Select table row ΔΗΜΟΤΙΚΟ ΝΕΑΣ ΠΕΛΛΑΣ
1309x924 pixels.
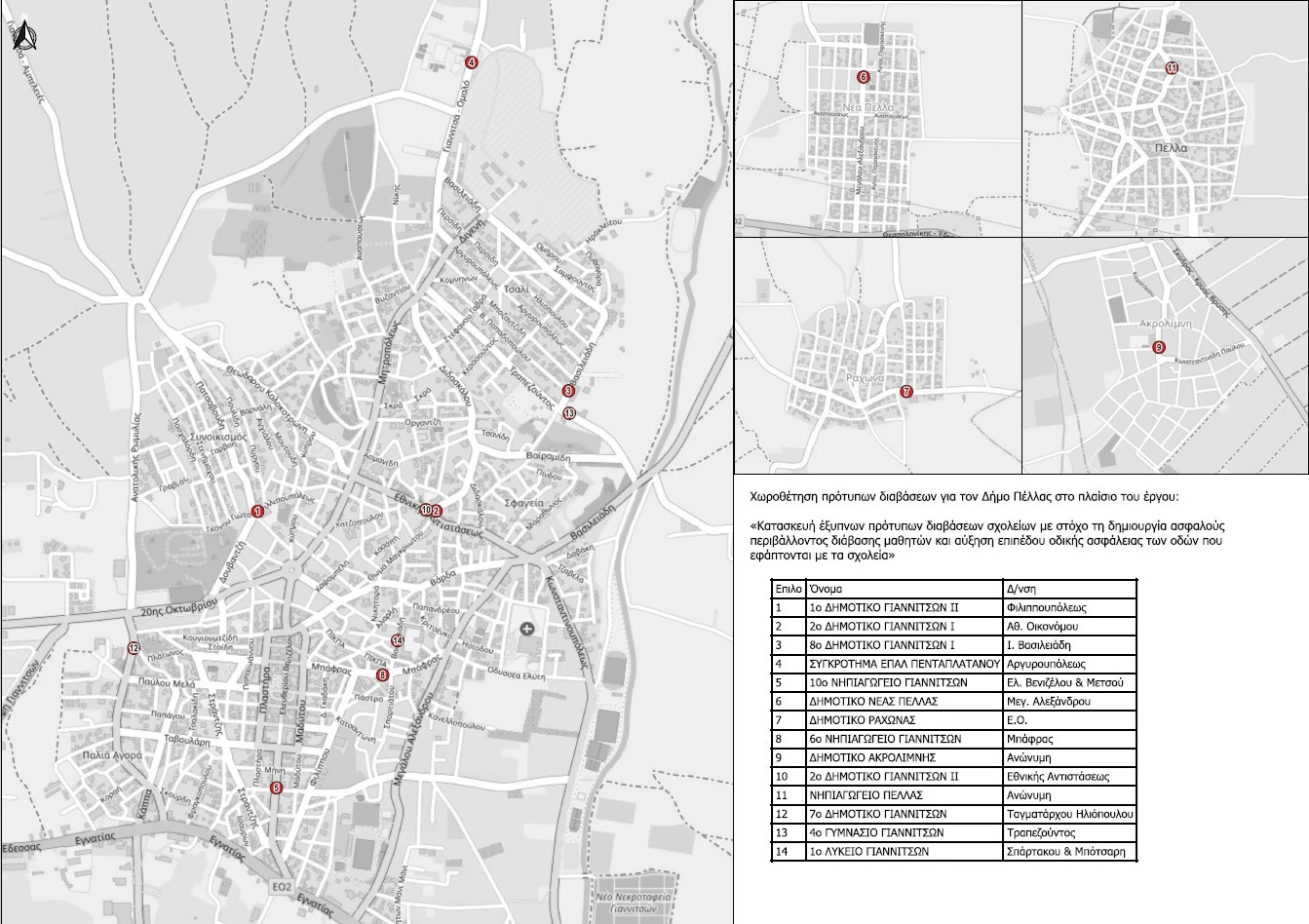(x=904, y=701)
